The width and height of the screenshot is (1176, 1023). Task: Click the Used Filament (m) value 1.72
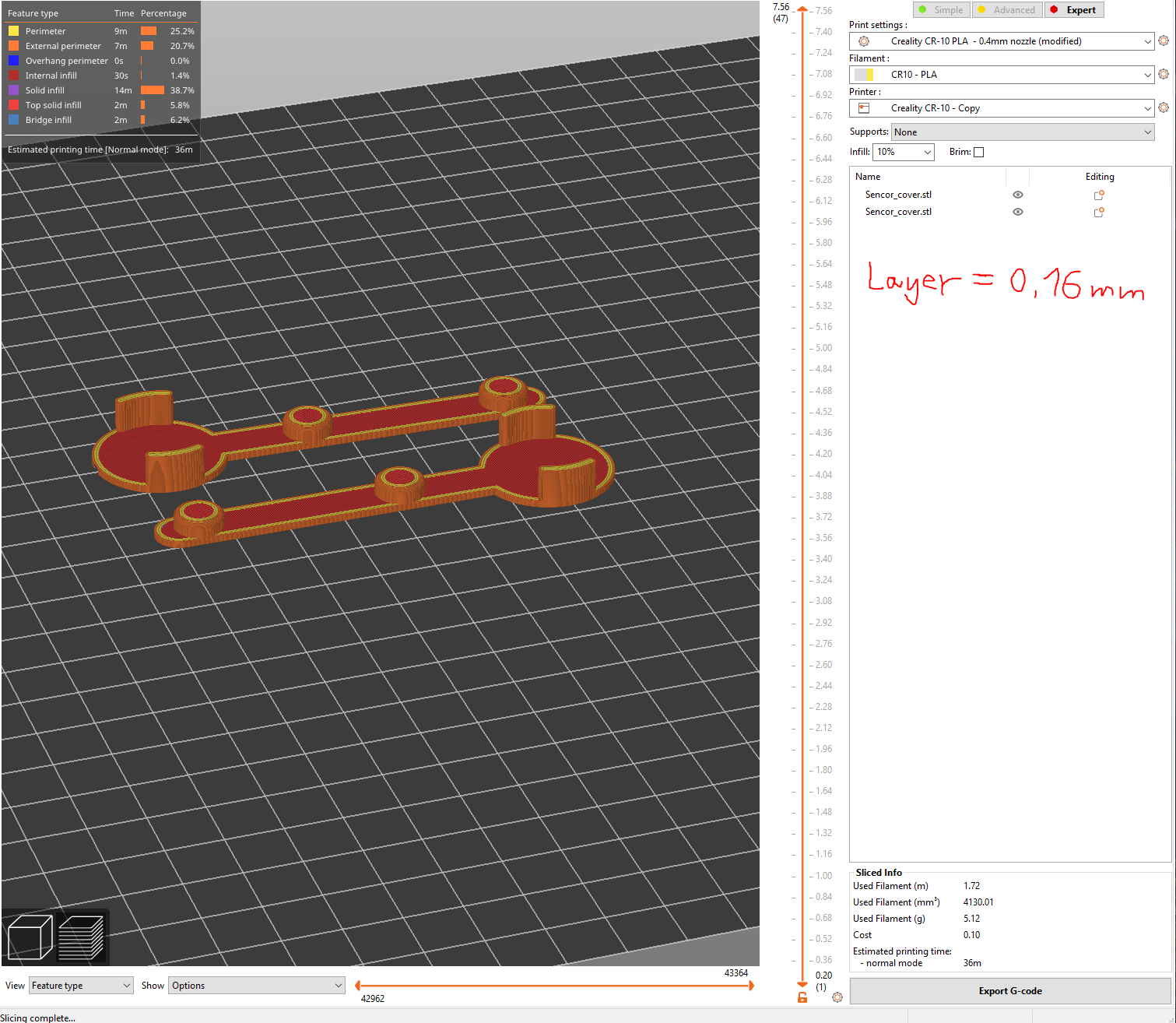click(971, 886)
